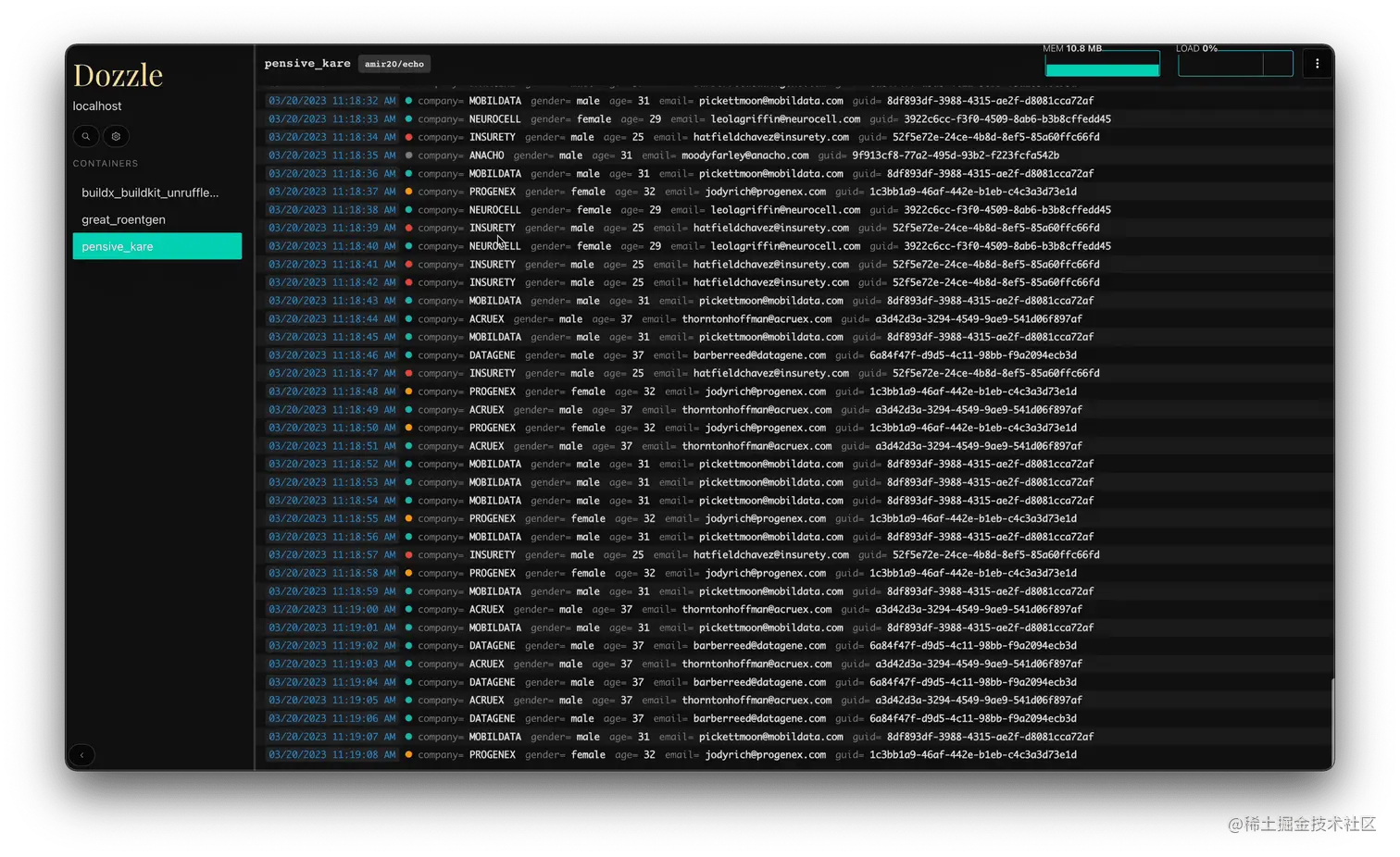Click the gray level dot at 11:18:35
This screenshot has height=857, width=1400.
pyautogui.click(x=408, y=155)
